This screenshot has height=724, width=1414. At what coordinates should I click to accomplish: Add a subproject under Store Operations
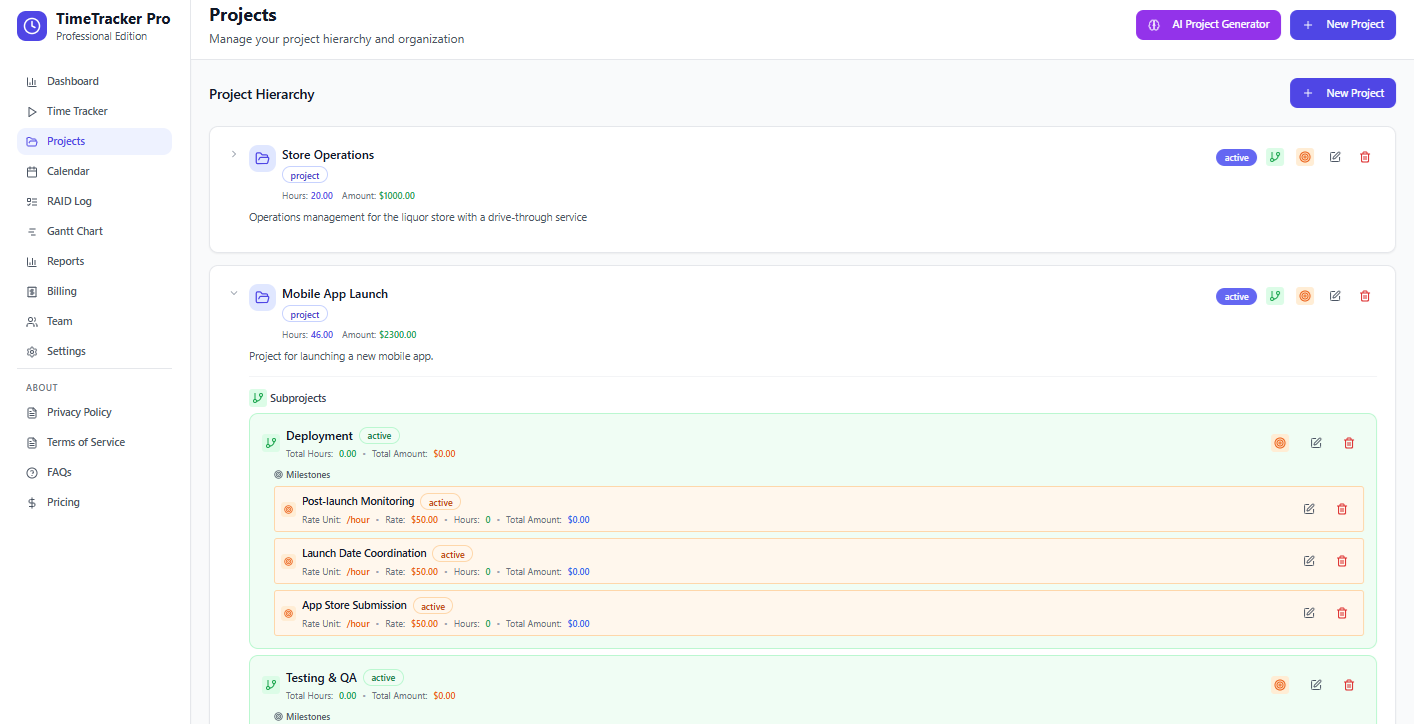pyautogui.click(x=1274, y=157)
